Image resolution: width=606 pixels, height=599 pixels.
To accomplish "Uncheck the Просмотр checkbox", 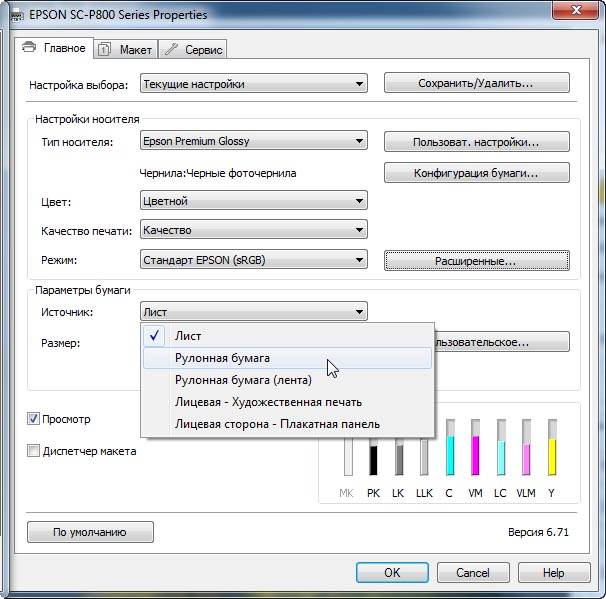I will pos(33,419).
